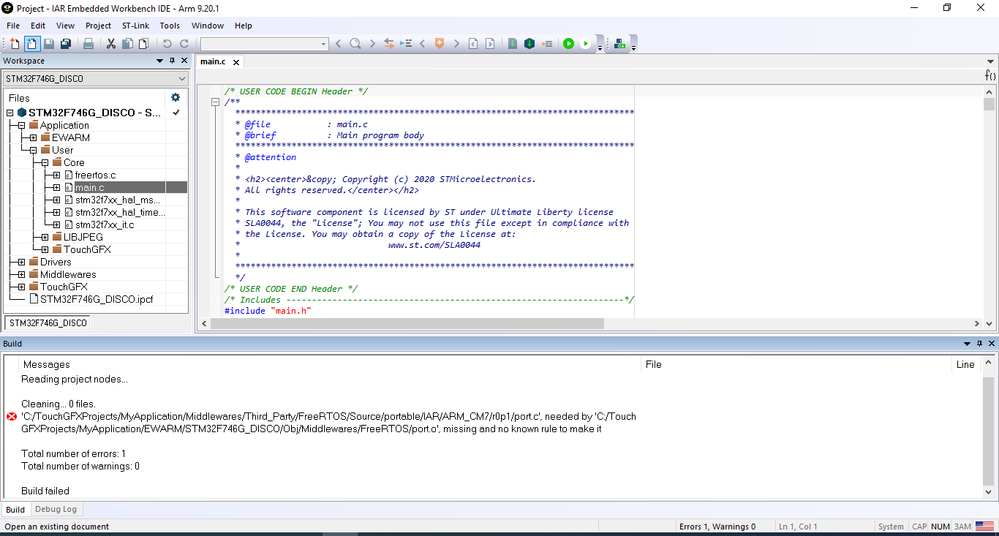Expand the freertos.c file node
The height and width of the screenshot is (536, 999).
click(x=56, y=175)
